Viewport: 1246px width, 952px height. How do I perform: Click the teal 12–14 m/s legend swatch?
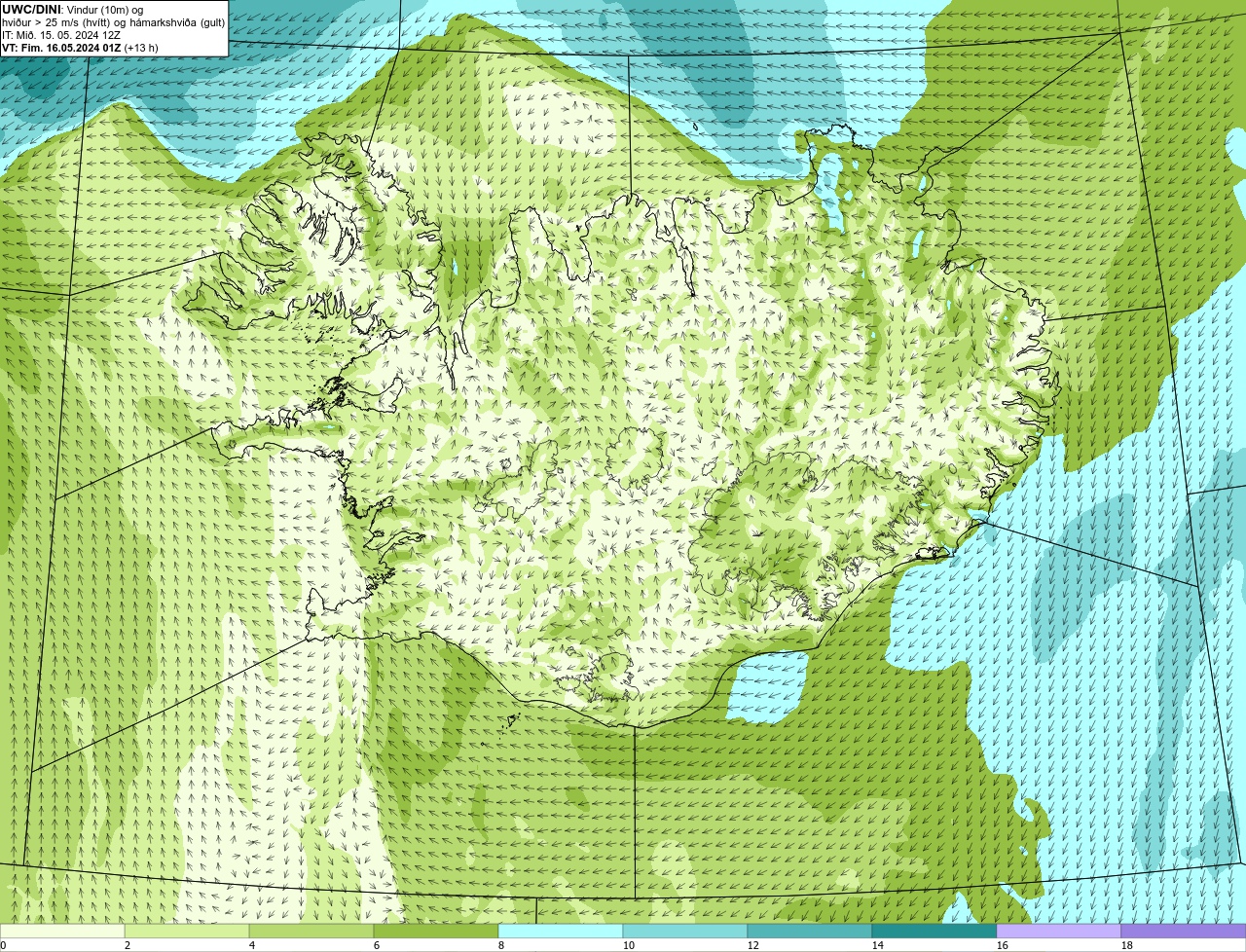pyautogui.click(x=810, y=931)
